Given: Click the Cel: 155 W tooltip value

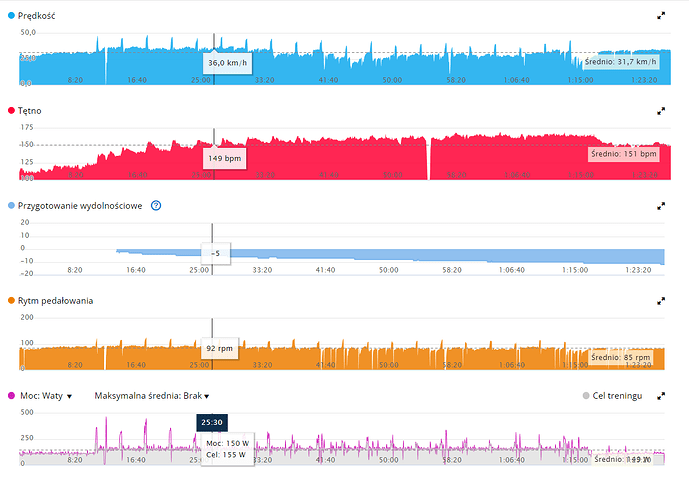Looking at the screenshot, I should 226,455.
